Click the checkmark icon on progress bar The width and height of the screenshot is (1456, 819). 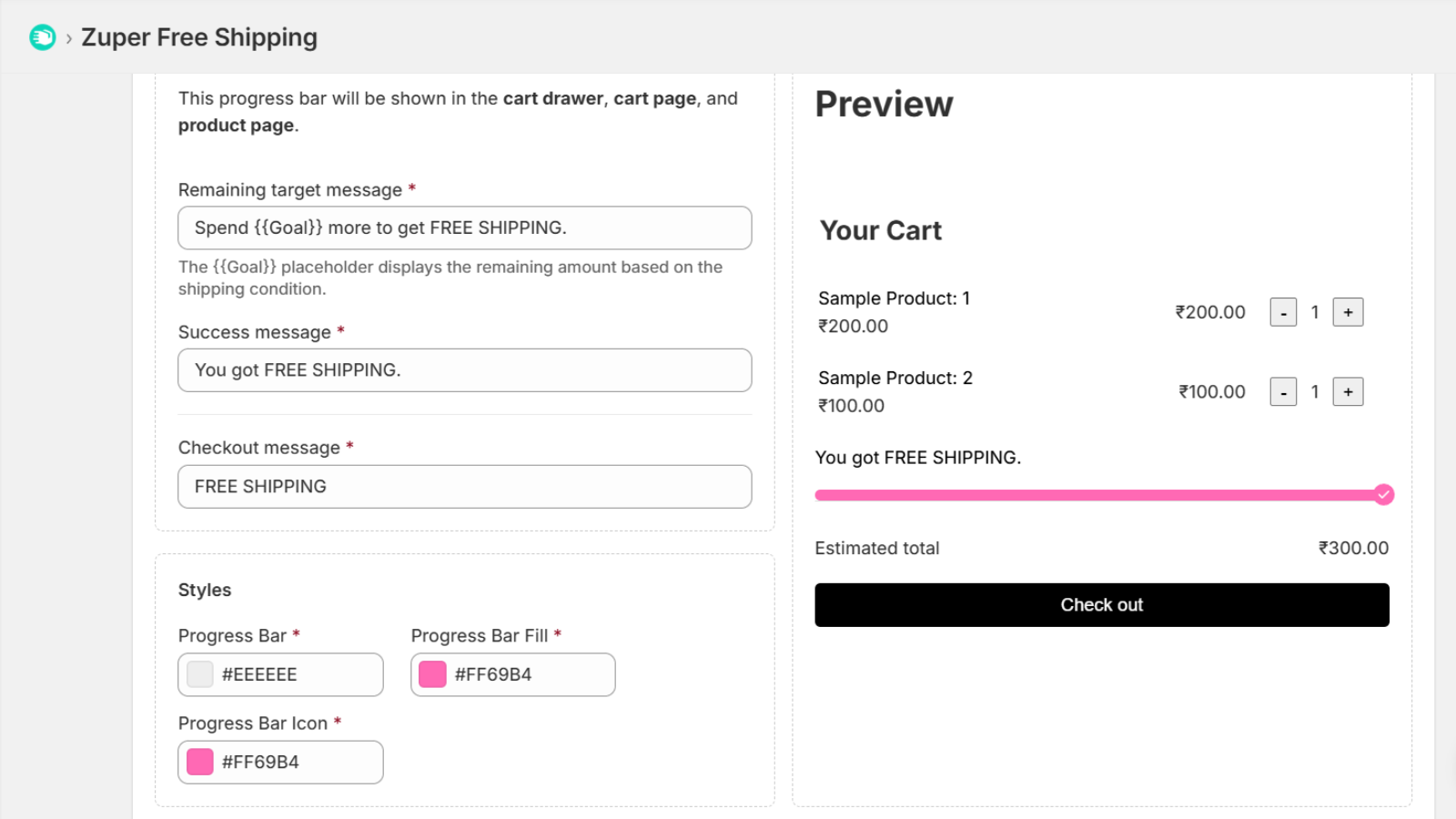point(1384,495)
